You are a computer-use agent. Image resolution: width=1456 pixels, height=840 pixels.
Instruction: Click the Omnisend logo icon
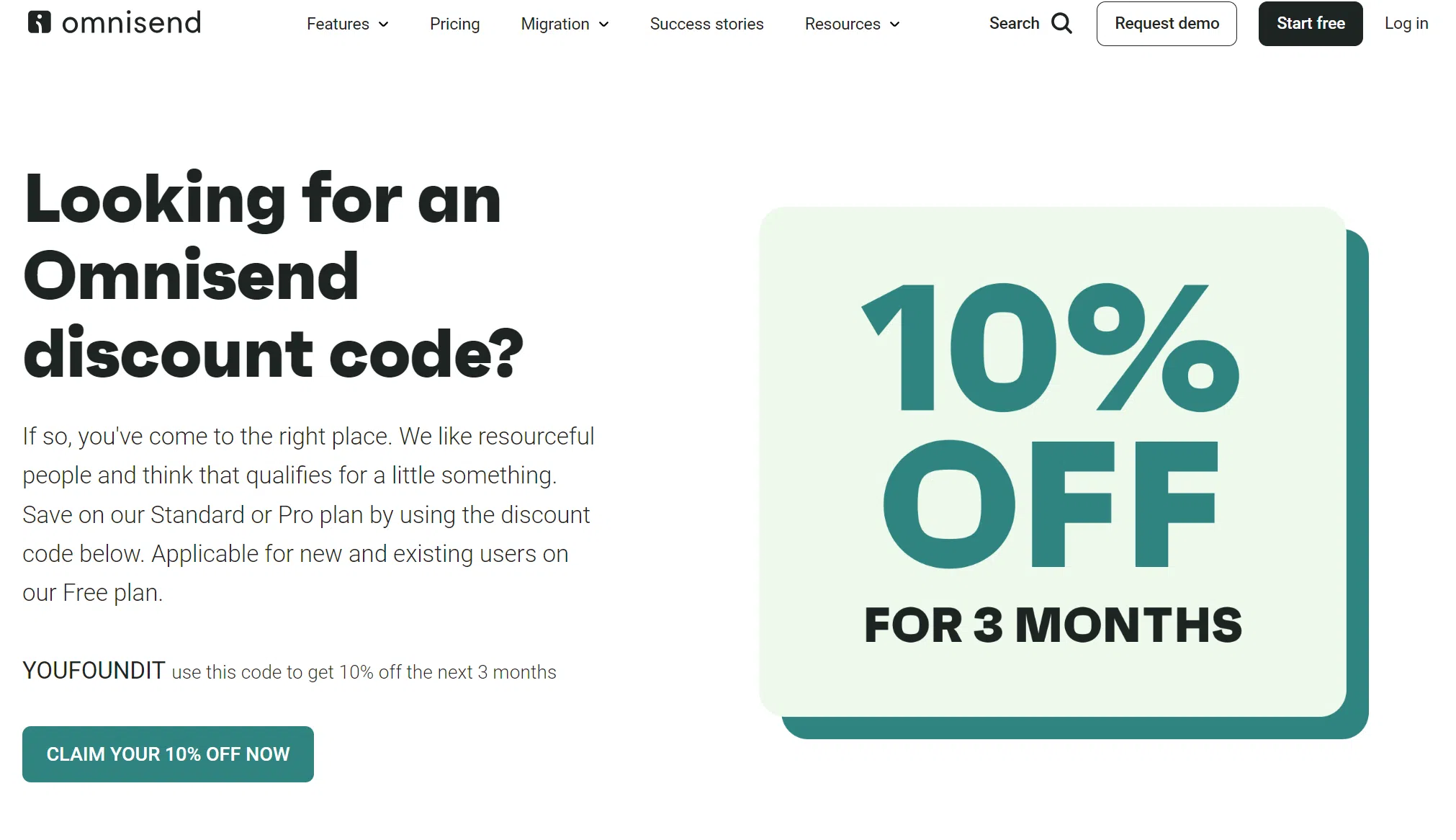tap(39, 23)
